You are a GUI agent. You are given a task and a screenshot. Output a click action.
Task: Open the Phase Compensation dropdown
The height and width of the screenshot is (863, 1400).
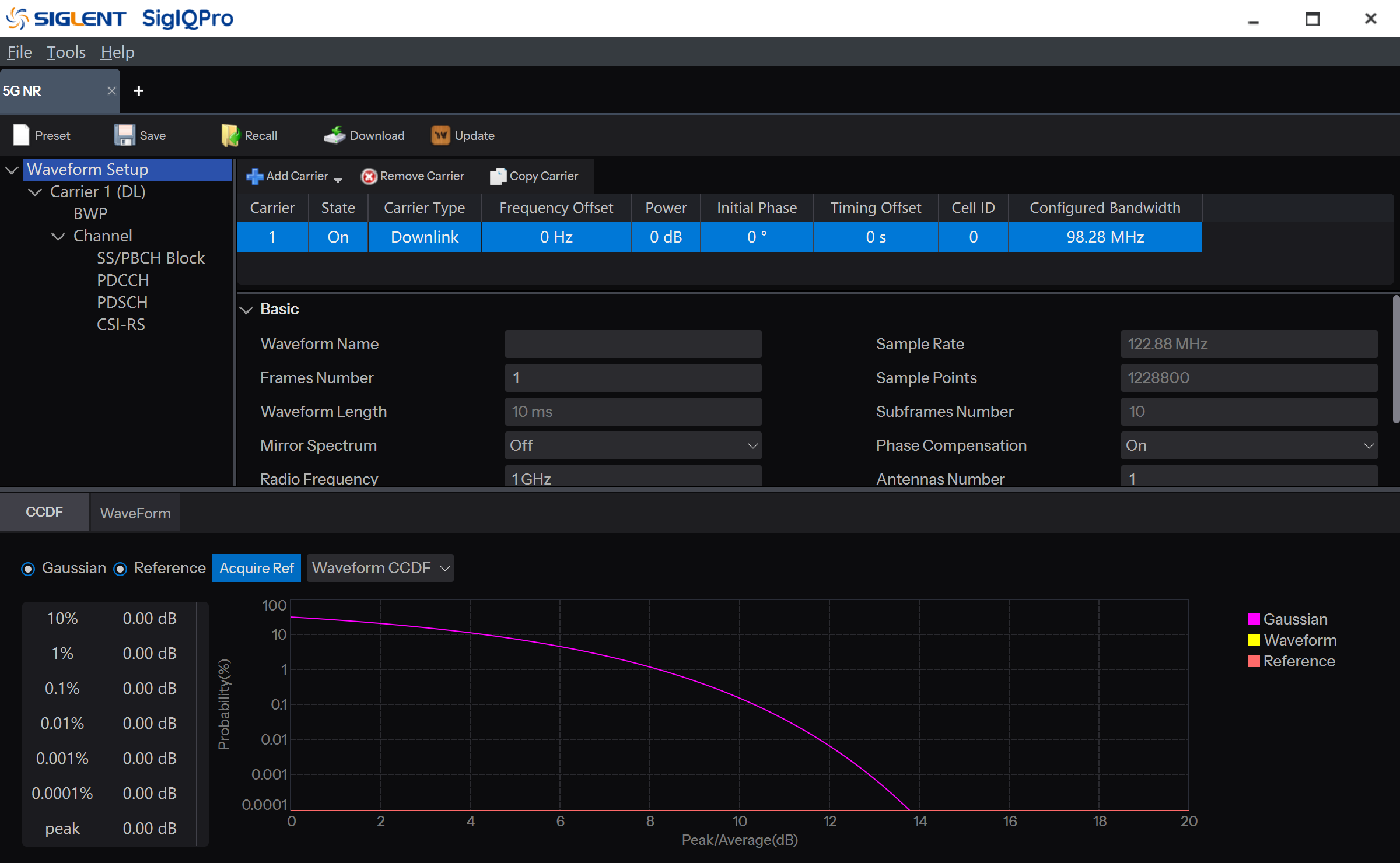[x=1248, y=445]
